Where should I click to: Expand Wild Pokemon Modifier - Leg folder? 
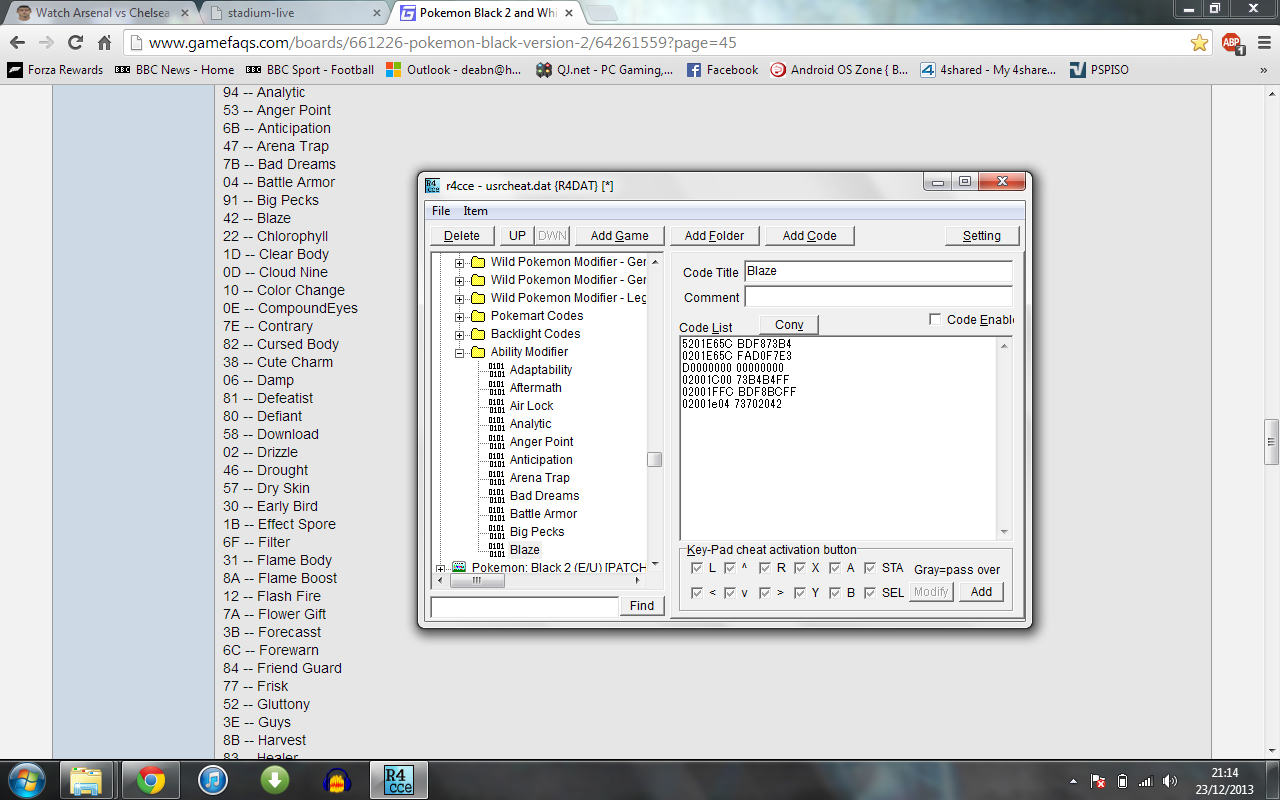(460, 298)
